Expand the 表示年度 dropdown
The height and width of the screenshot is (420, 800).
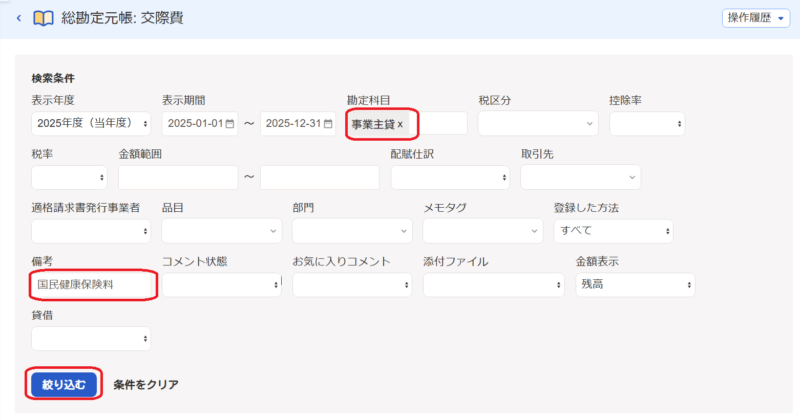(91, 124)
